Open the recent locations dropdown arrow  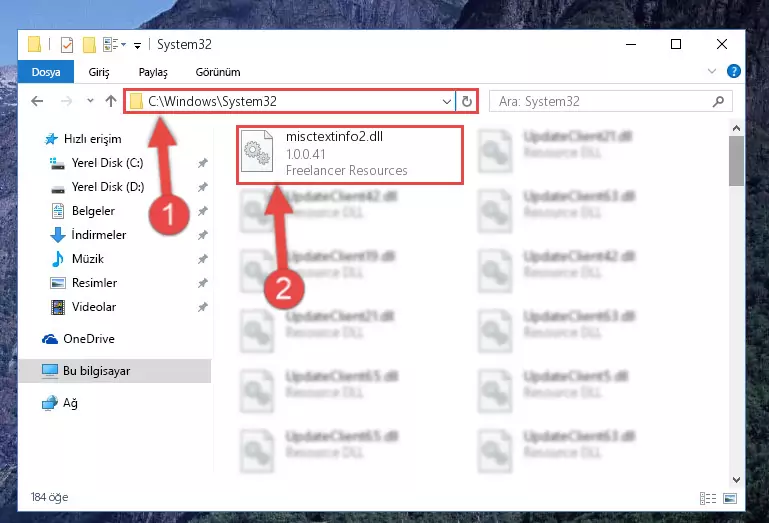90,101
